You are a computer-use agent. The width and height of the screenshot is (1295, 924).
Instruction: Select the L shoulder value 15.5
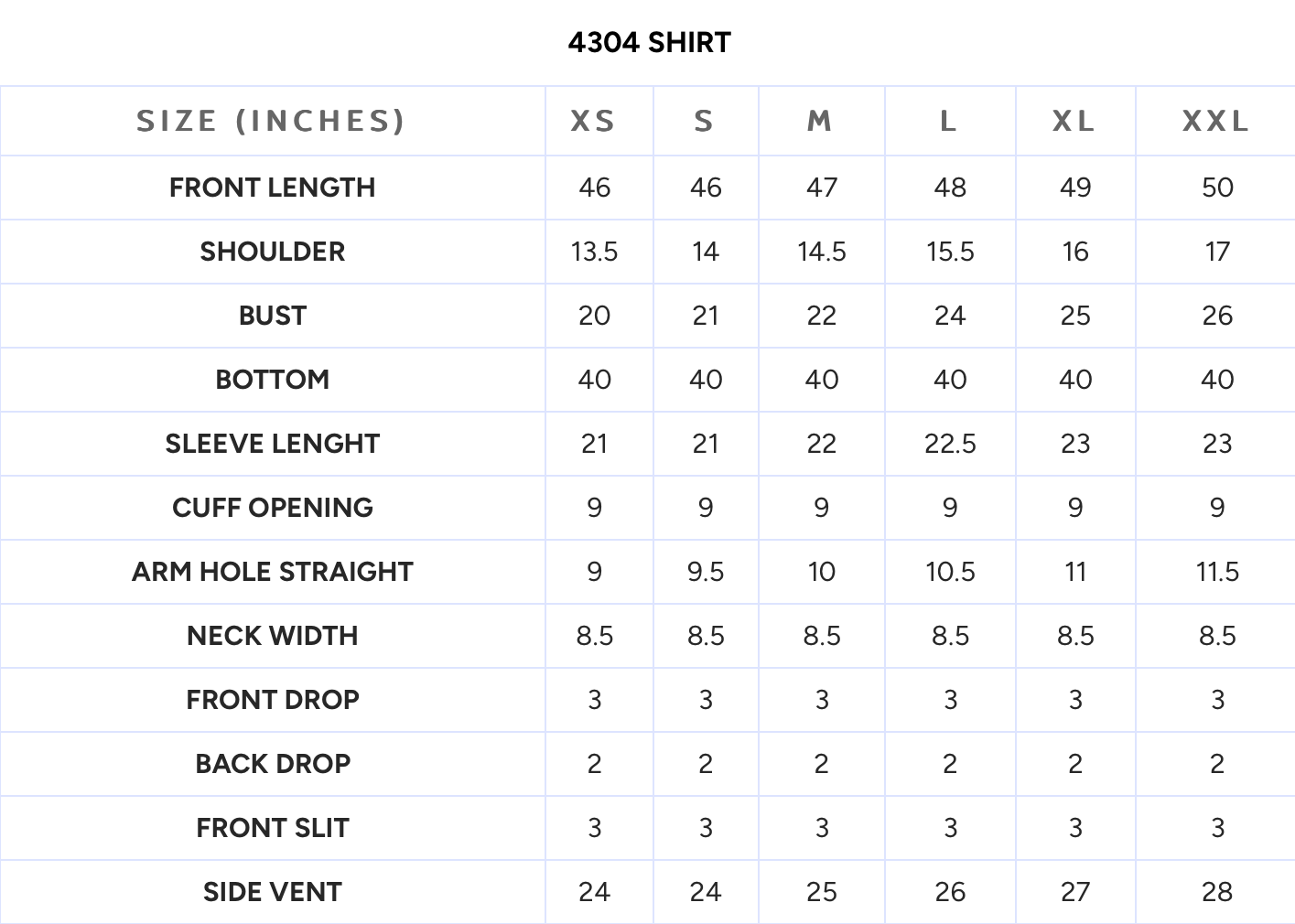tap(950, 252)
